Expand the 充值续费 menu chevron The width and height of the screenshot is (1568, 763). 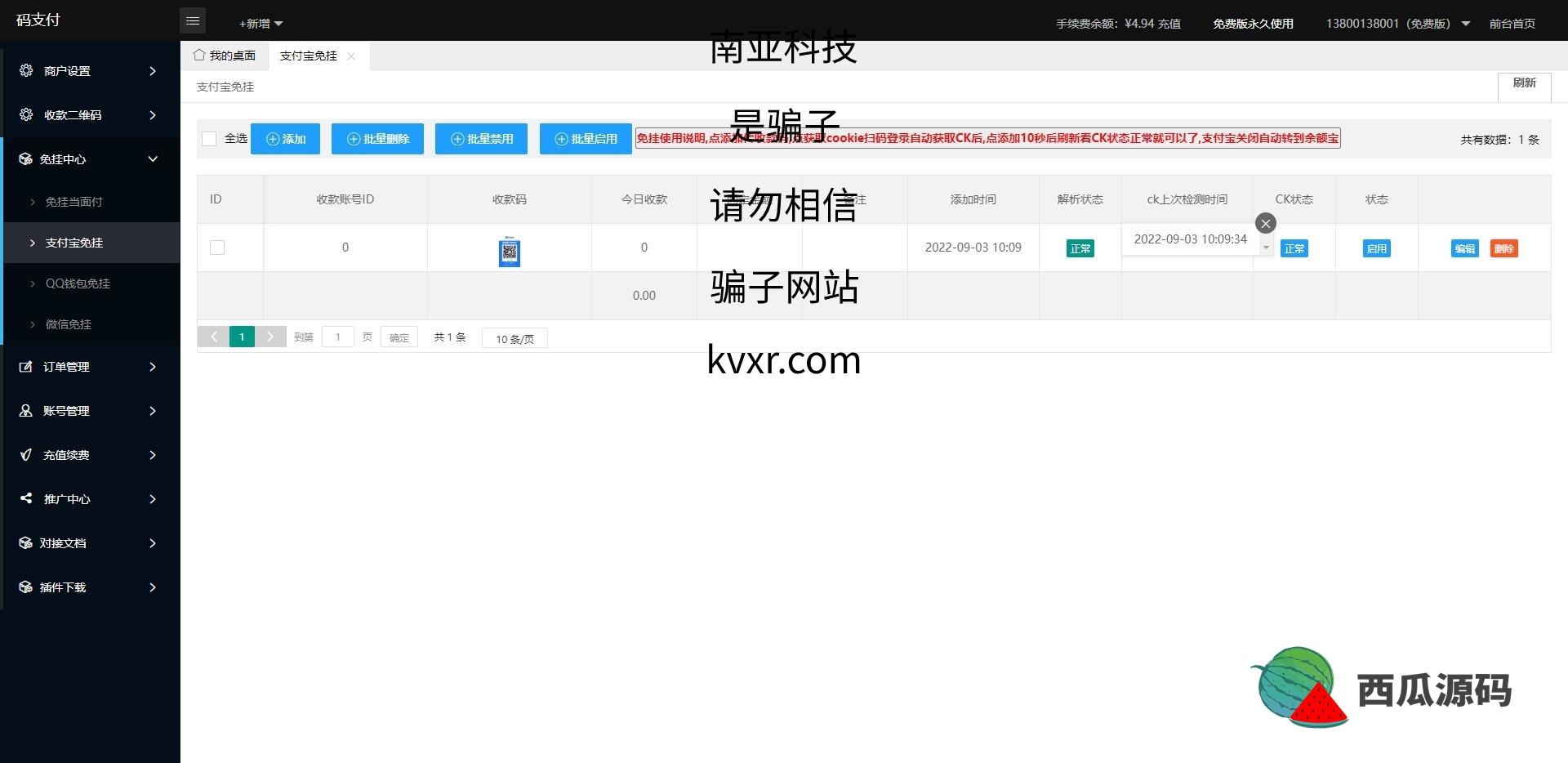tap(153, 455)
